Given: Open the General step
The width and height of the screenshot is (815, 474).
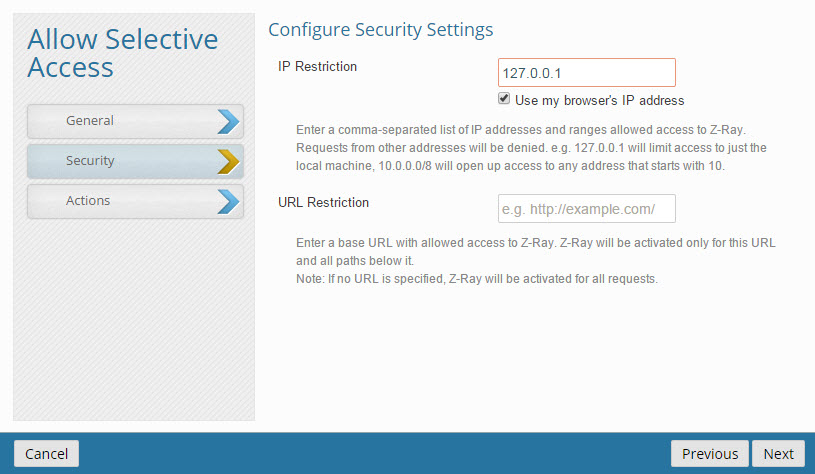Looking at the screenshot, I should pyautogui.click(x=91, y=121).
